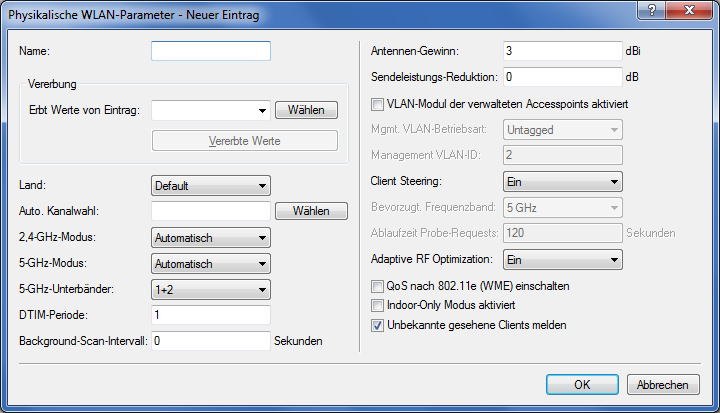
Task: Click the Sendeleistungs-Reduktion input field
Action: coord(562,76)
